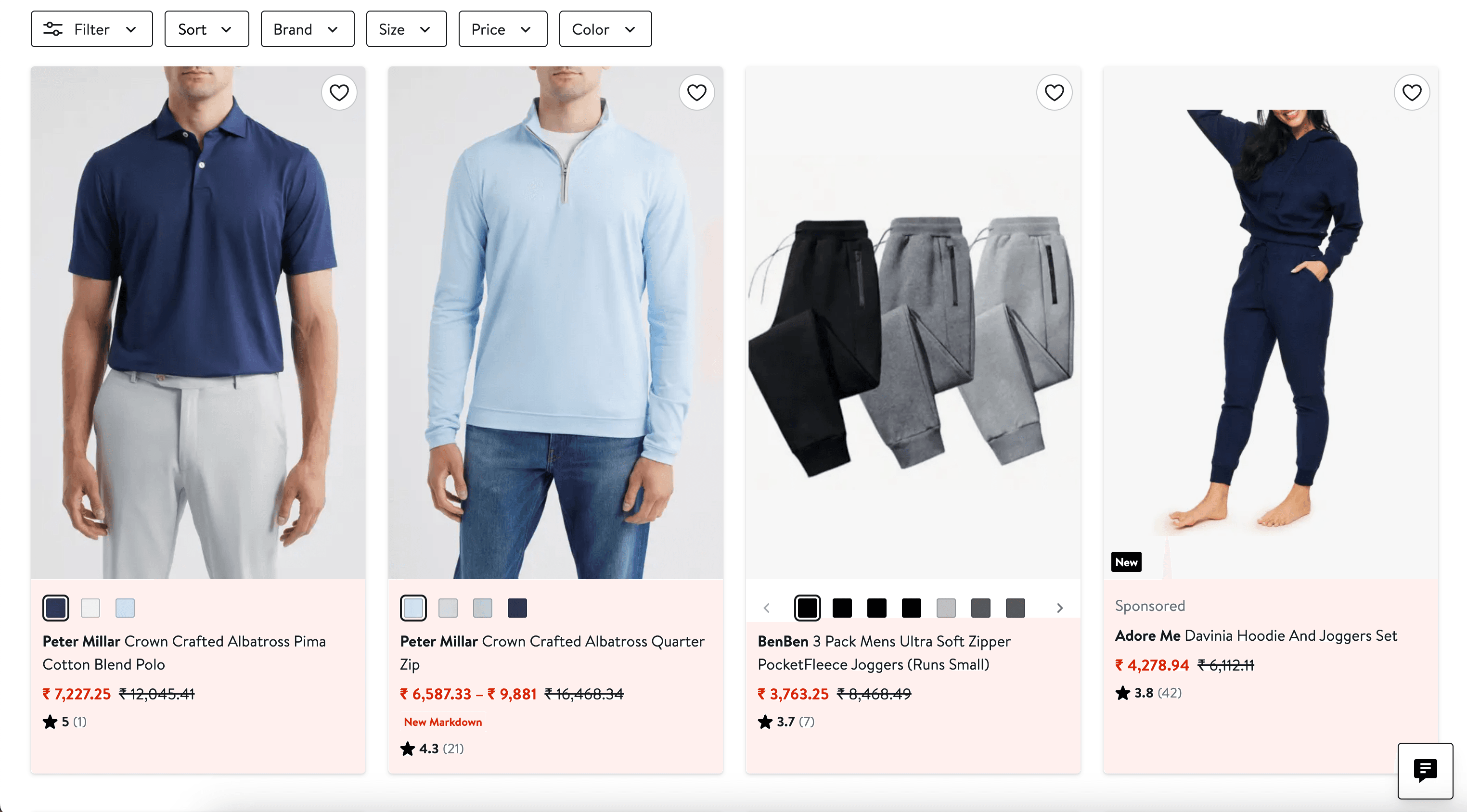The height and width of the screenshot is (812, 1467).
Task: Open the Sort dropdown
Action: pos(206,28)
